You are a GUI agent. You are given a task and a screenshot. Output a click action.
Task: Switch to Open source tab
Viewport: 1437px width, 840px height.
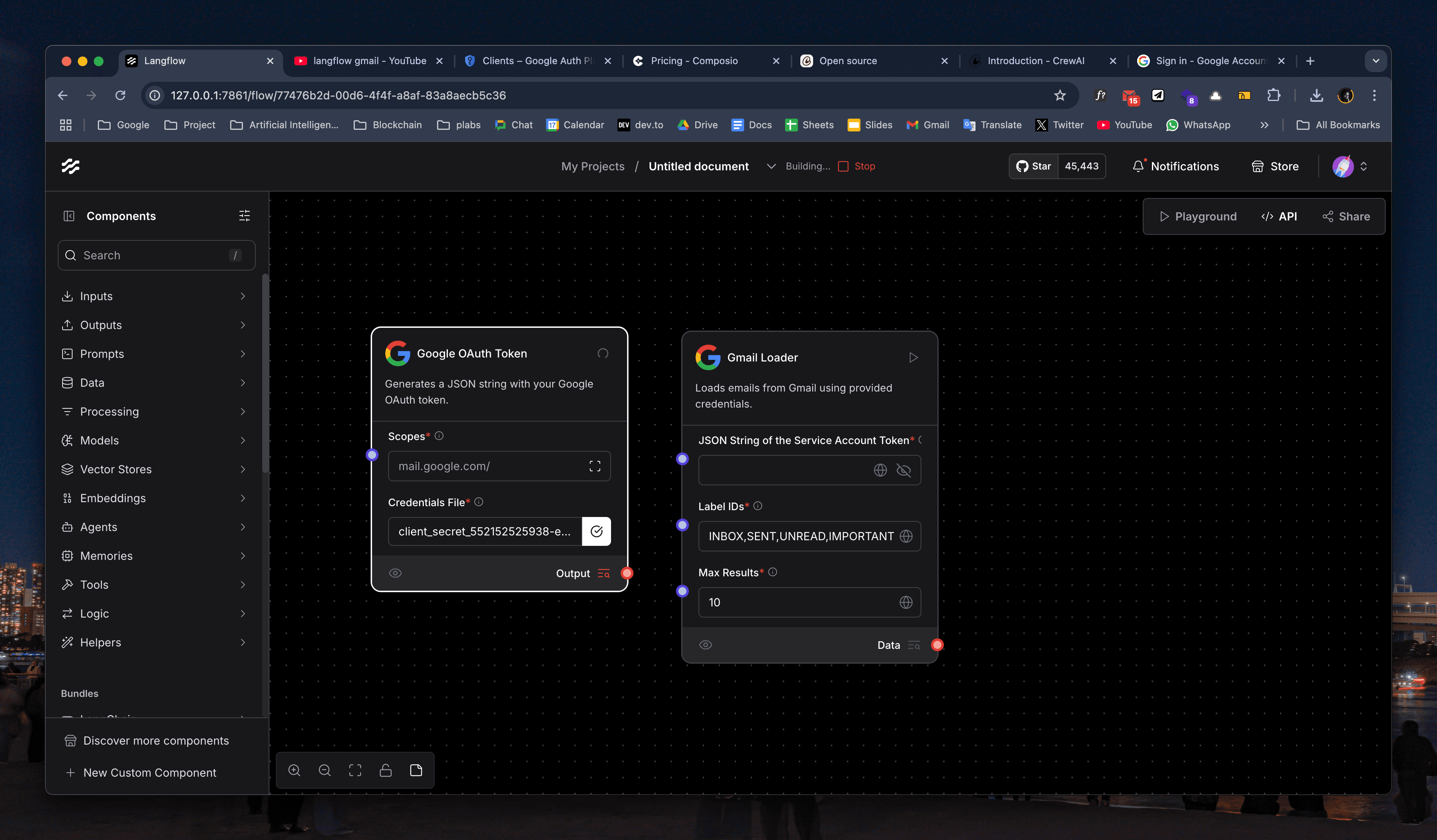875,61
